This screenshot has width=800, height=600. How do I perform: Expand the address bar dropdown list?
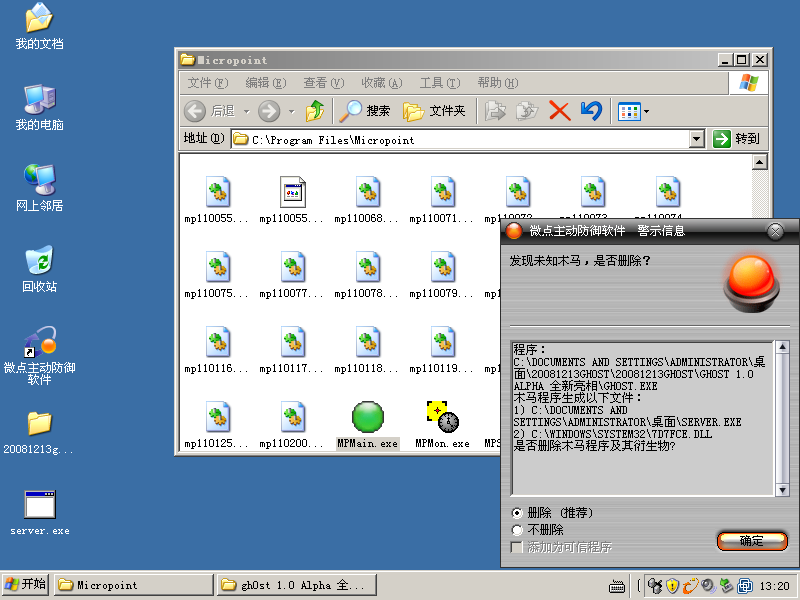(x=696, y=139)
